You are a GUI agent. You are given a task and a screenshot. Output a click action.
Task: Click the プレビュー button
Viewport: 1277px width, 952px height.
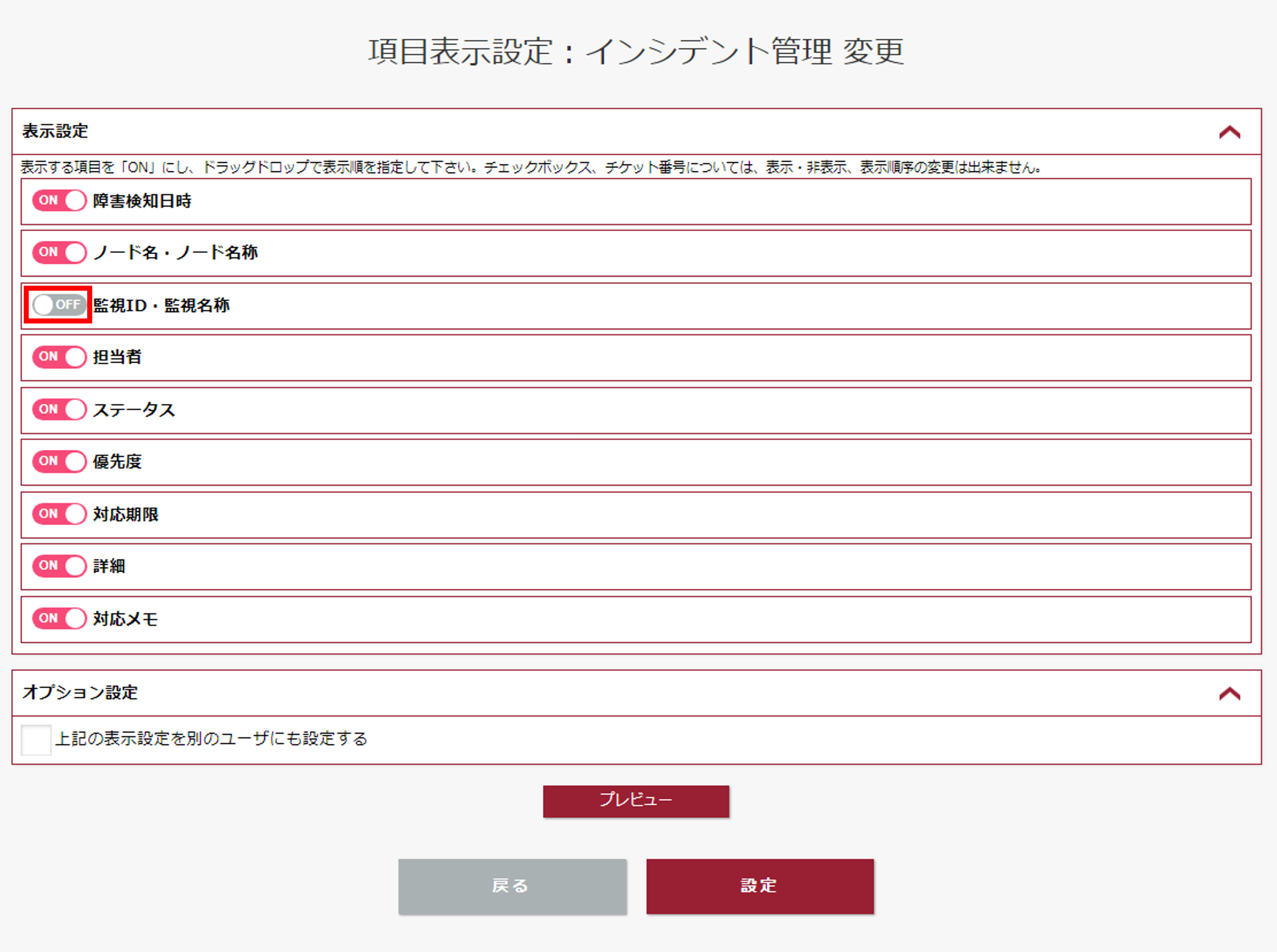tap(636, 801)
